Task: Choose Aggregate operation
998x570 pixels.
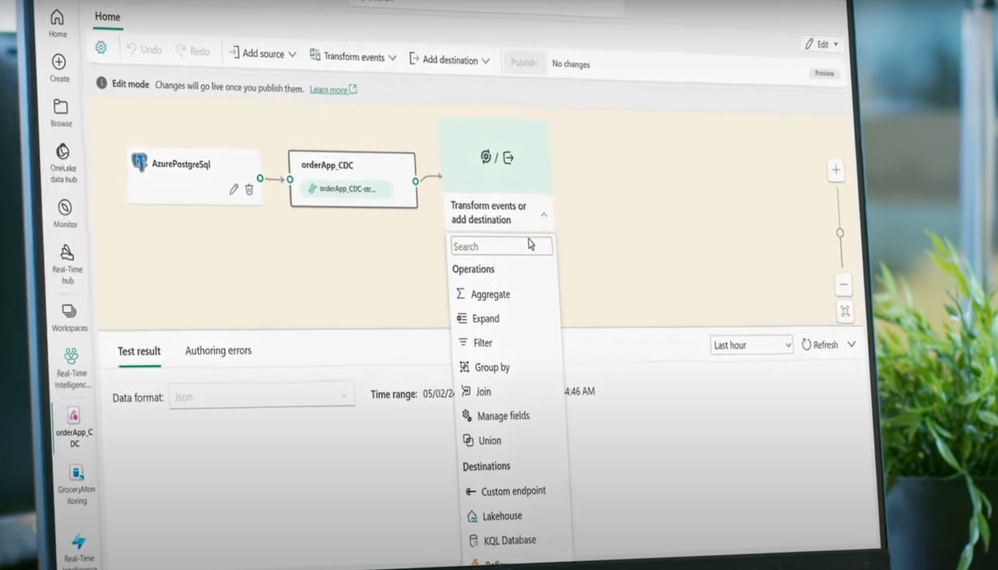Action: tap(484, 294)
